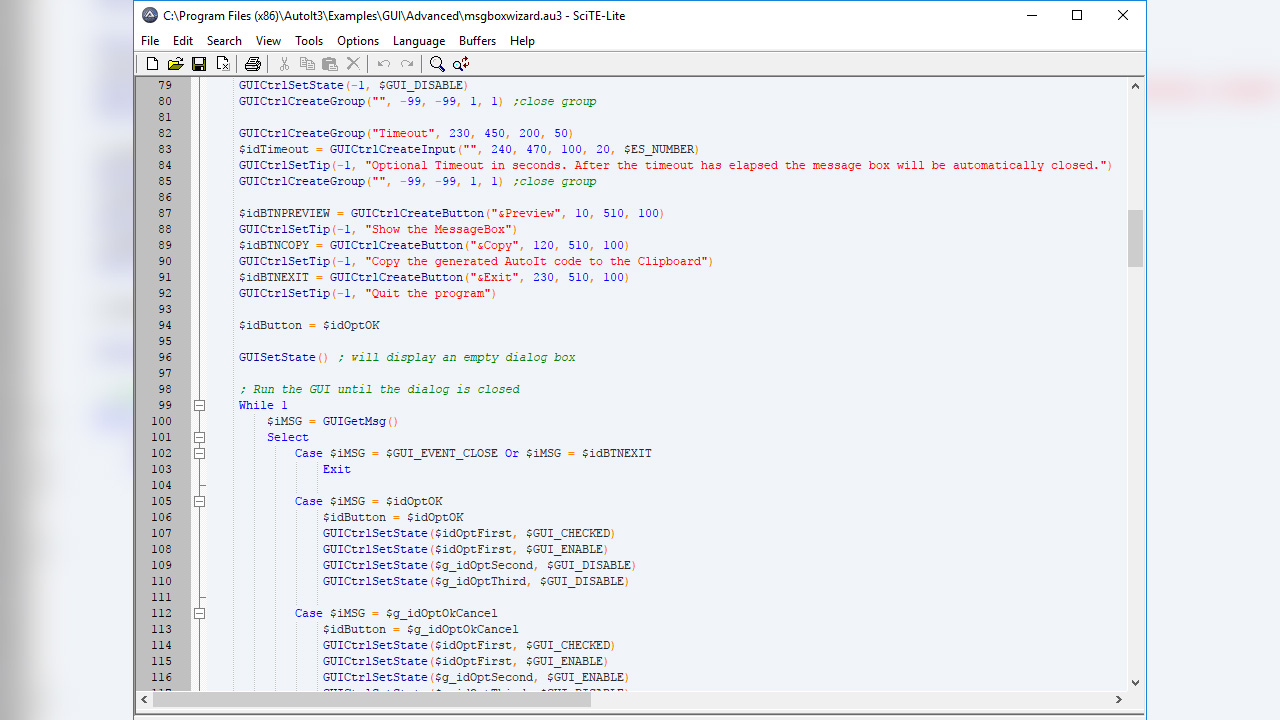Image resolution: width=1280 pixels, height=720 pixels.
Task: Click the "Quit the program" string
Action: pyautogui.click(x=427, y=293)
